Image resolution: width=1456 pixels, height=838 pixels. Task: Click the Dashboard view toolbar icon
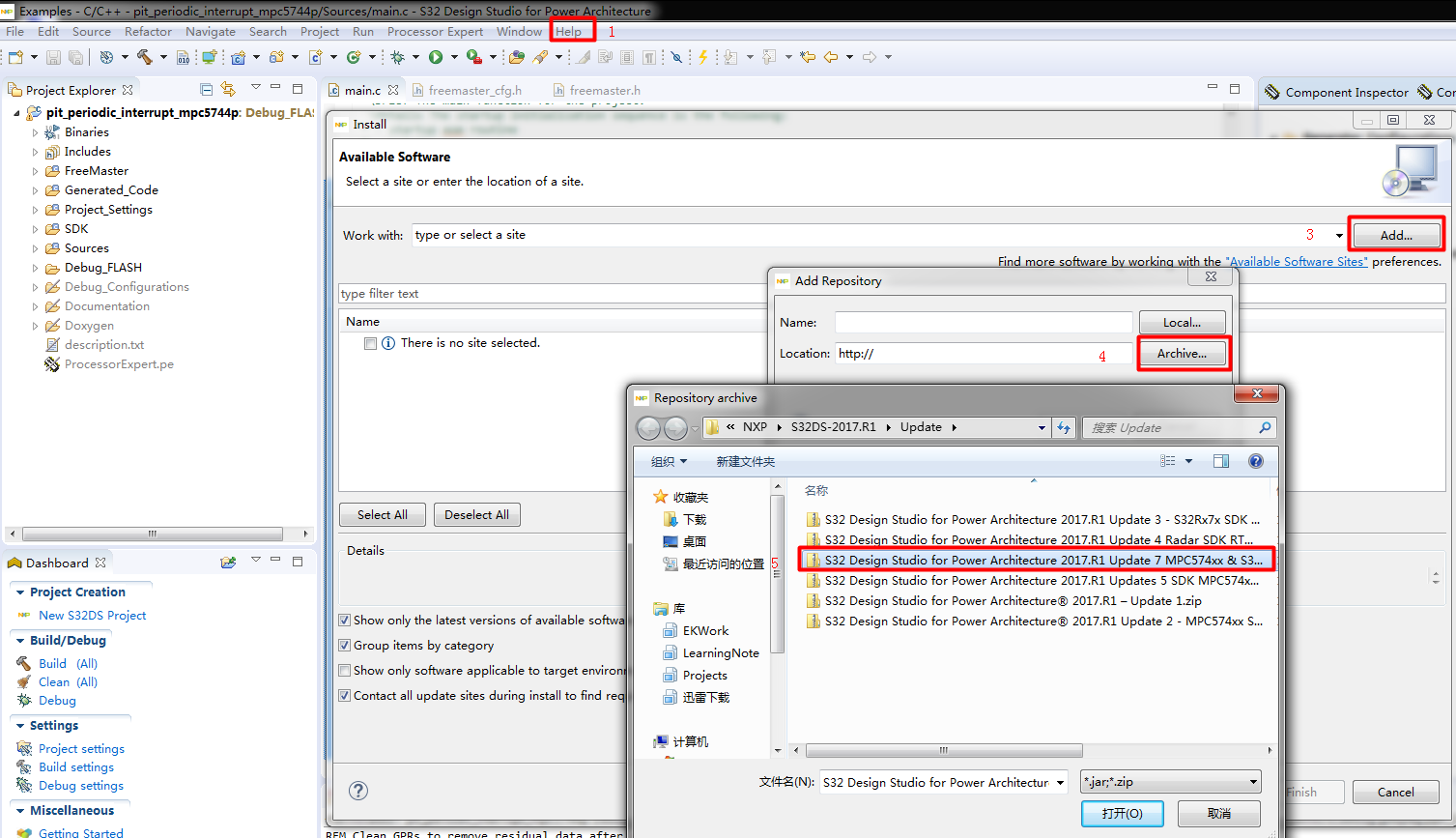(x=228, y=562)
